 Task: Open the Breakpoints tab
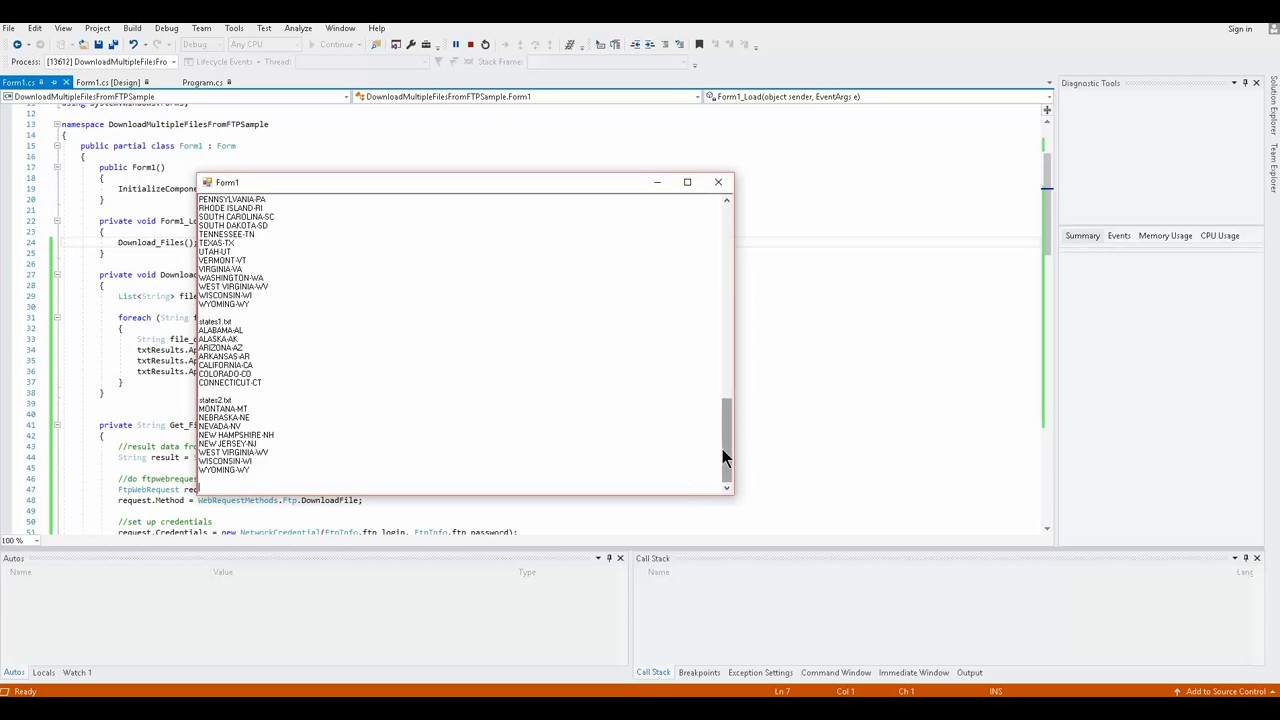tap(699, 672)
